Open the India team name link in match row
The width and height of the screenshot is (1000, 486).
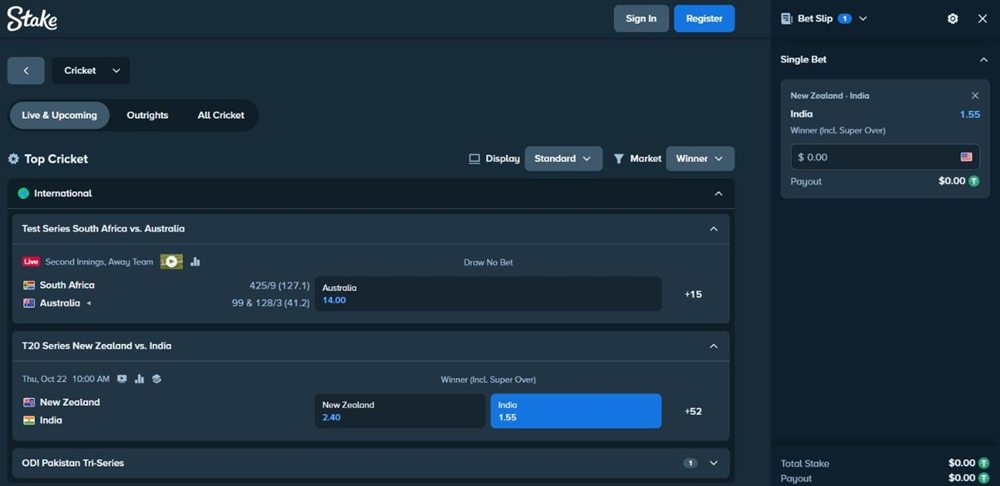[x=51, y=420]
